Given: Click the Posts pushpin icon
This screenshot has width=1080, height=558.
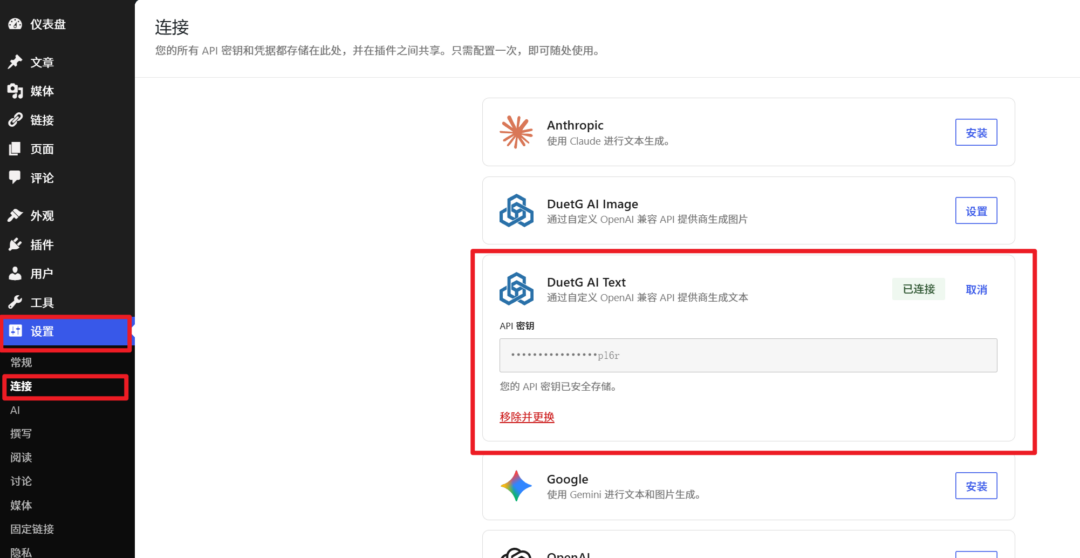Looking at the screenshot, I should click(14, 63).
